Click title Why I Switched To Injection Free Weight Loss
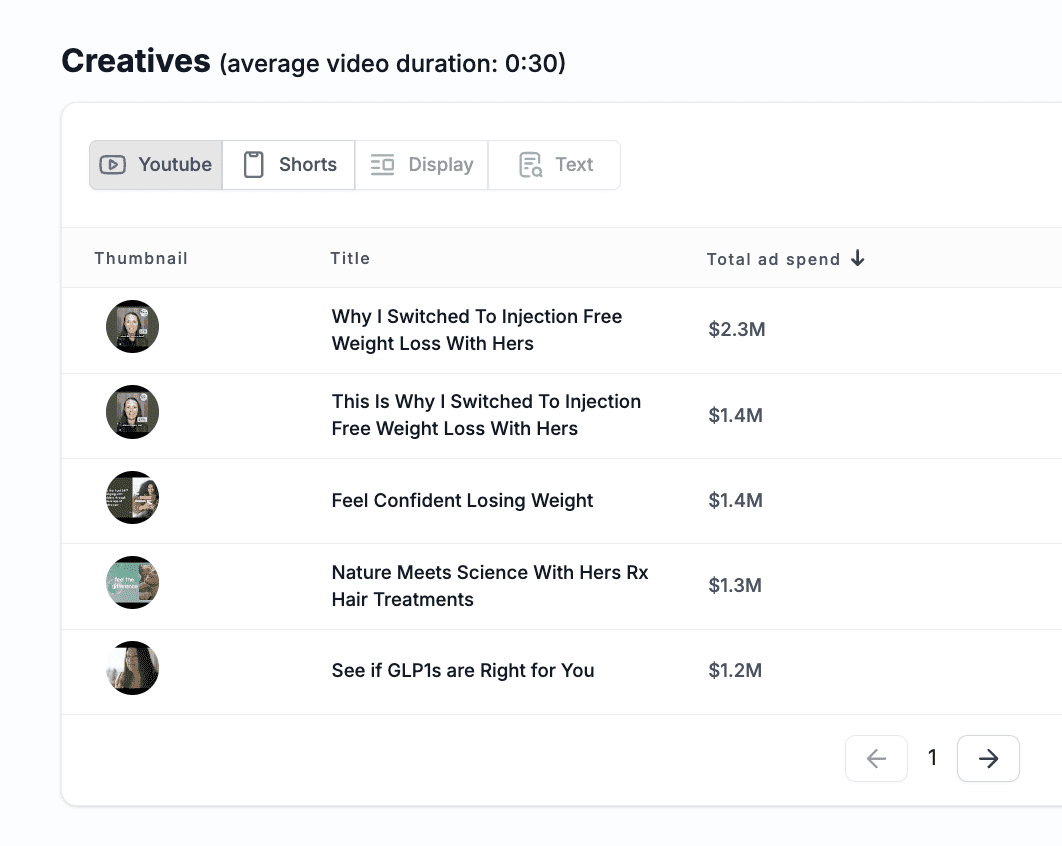This screenshot has width=1062, height=846. (x=477, y=330)
